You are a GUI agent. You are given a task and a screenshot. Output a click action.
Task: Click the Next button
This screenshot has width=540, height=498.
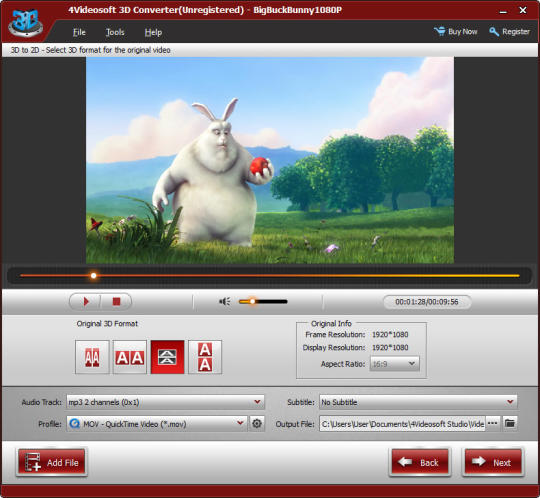click(492, 462)
